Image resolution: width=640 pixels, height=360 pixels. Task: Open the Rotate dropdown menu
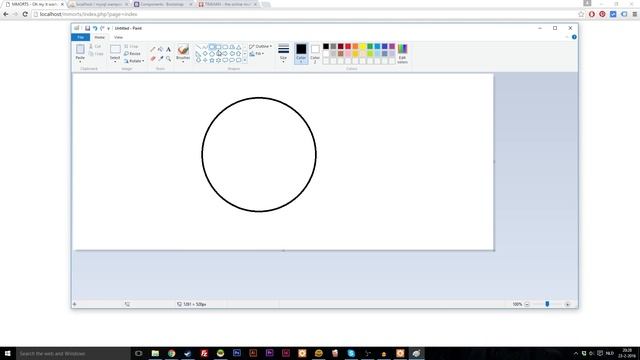[x=134, y=61]
